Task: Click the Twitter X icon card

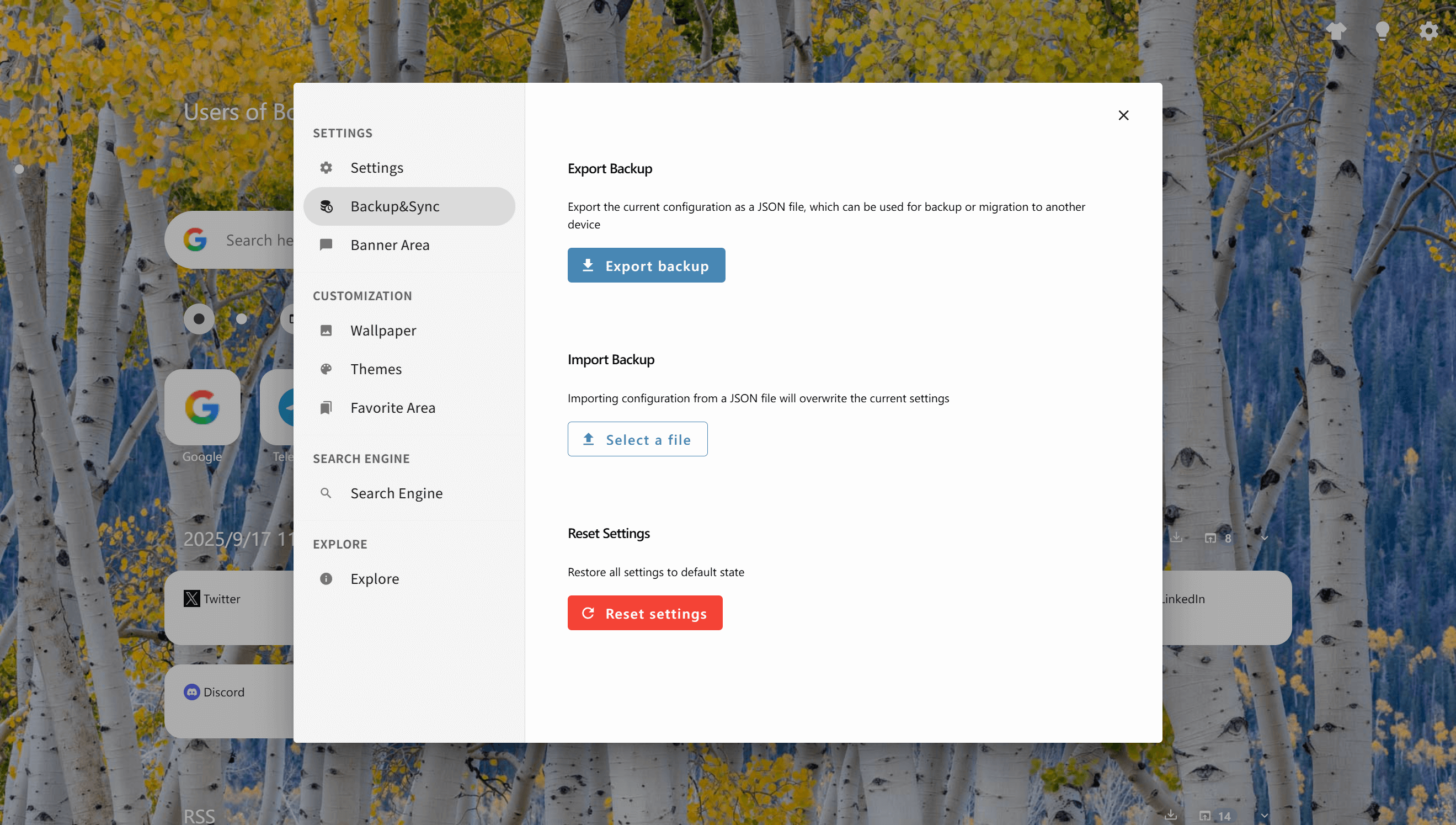Action: [229, 607]
